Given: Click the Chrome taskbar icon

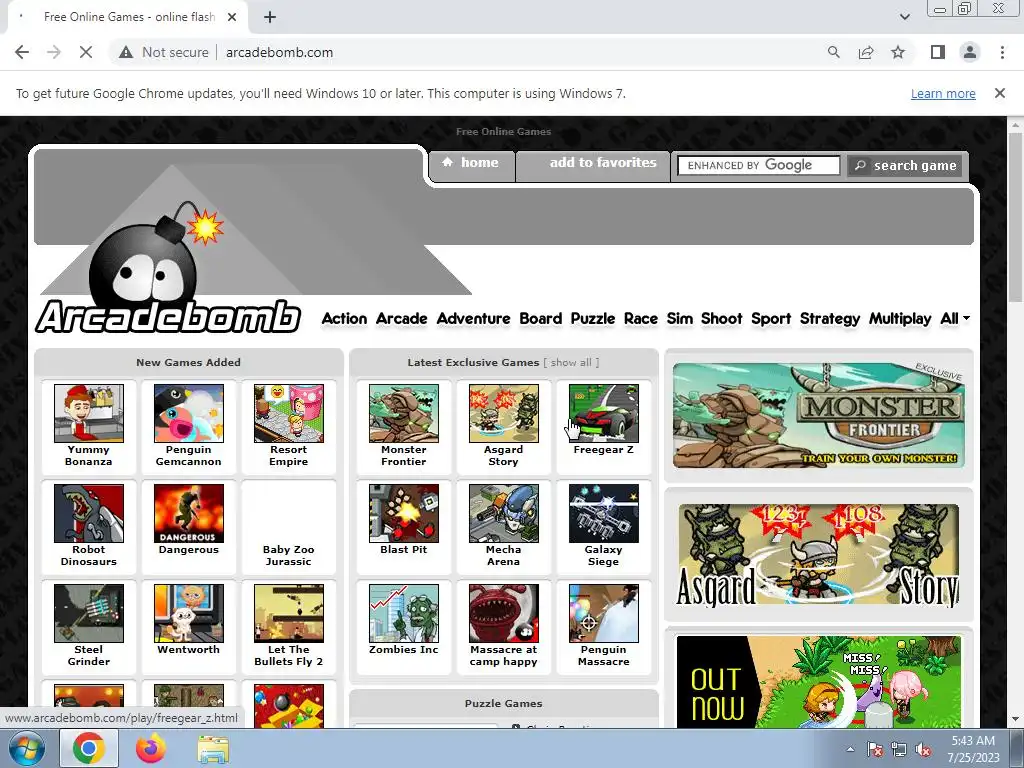Looking at the screenshot, I should click(89, 749).
